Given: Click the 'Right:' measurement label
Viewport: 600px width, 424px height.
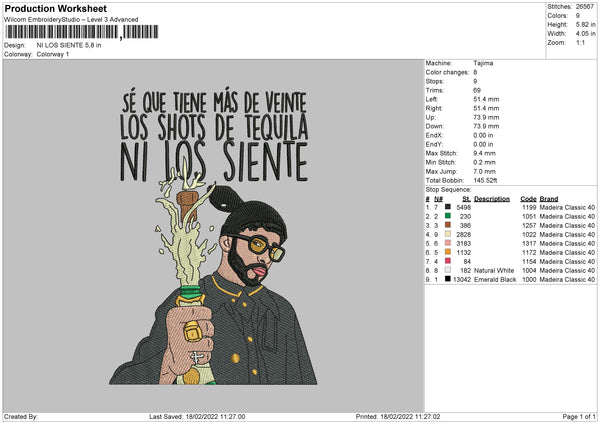Looking at the screenshot, I should coord(434,108).
